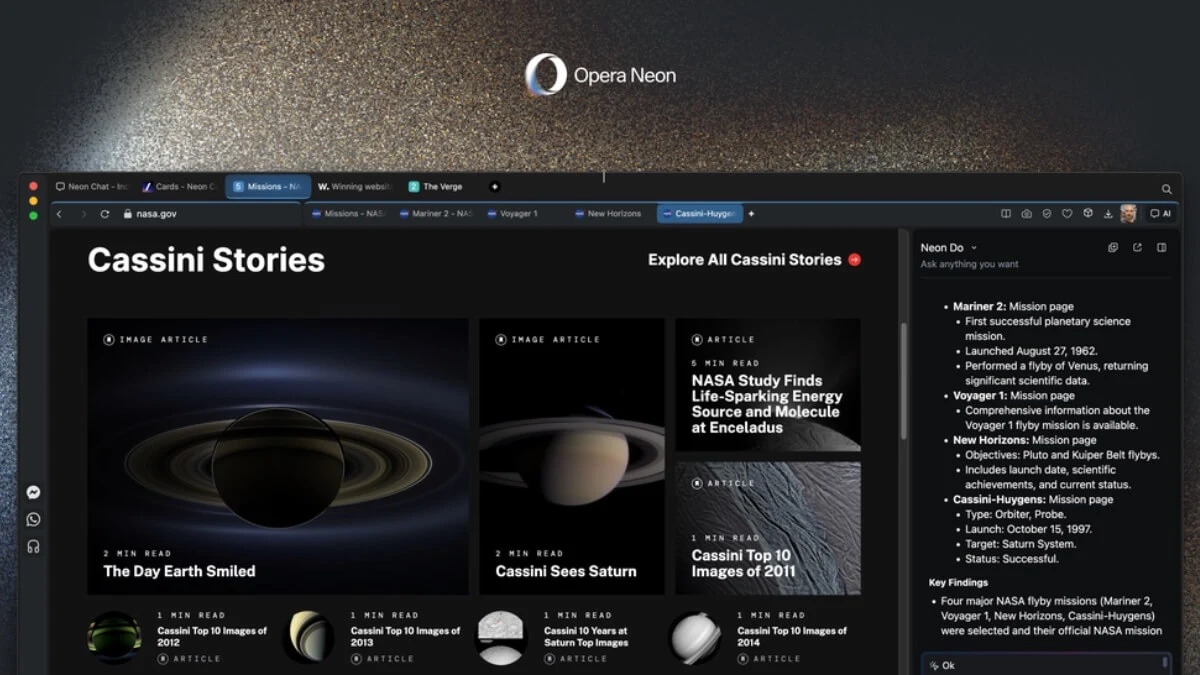1200x675 pixels.
Task: Open the user profile avatar menu
Action: tap(1128, 214)
